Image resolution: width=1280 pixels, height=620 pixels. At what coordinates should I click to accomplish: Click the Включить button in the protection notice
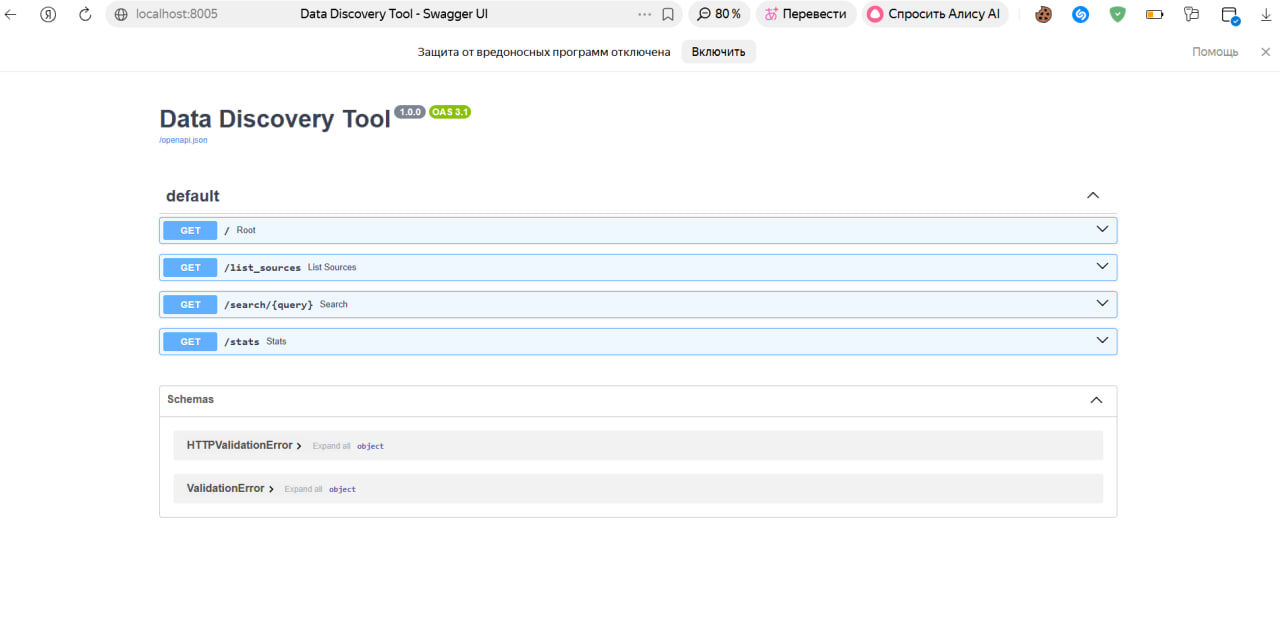click(719, 52)
